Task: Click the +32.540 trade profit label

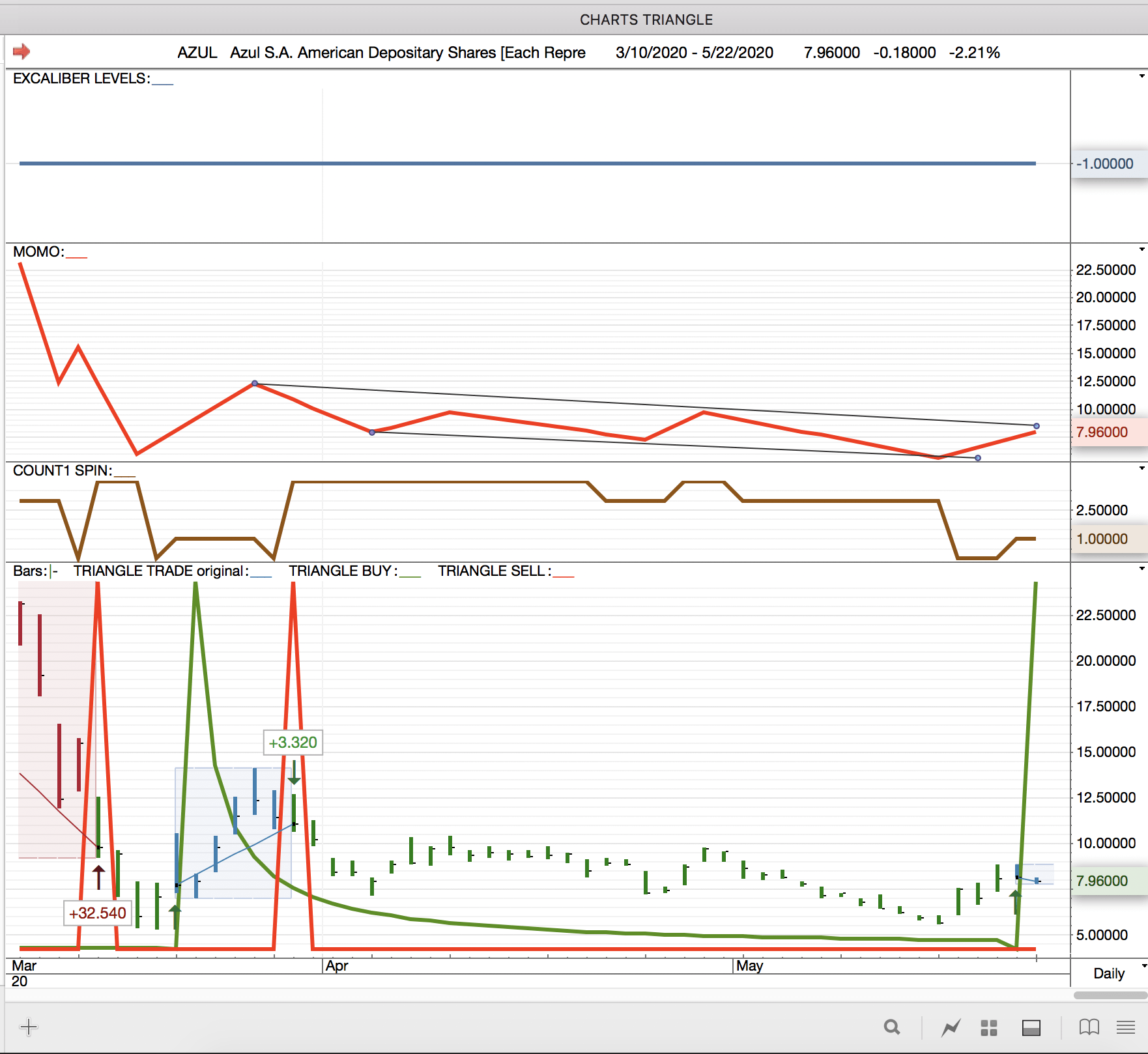Action: point(98,913)
